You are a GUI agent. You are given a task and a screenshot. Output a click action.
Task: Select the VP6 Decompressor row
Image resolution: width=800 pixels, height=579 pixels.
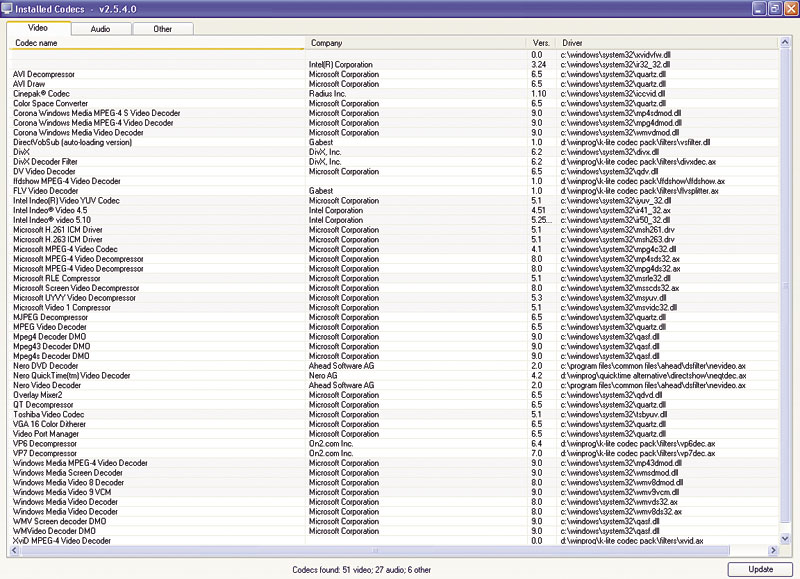tap(394, 443)
